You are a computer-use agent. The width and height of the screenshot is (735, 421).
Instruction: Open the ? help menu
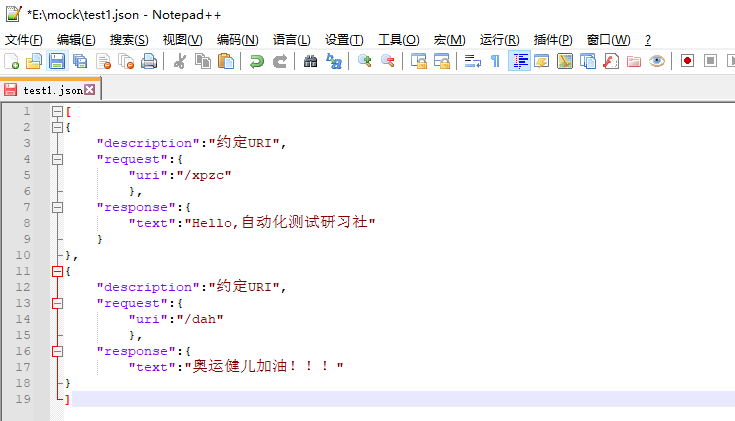(x=648, y=40)
